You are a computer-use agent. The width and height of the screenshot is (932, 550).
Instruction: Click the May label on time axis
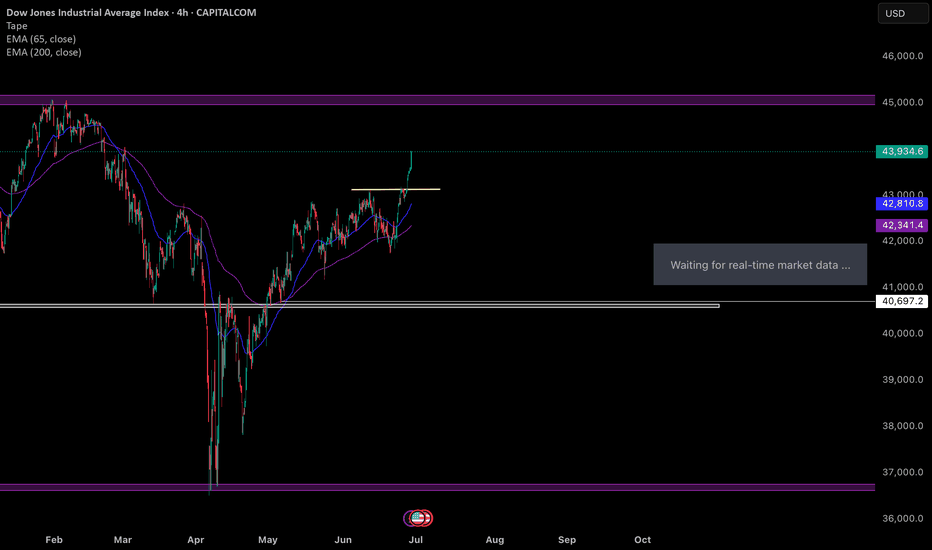pyautogui.click(x=267, y=540)
